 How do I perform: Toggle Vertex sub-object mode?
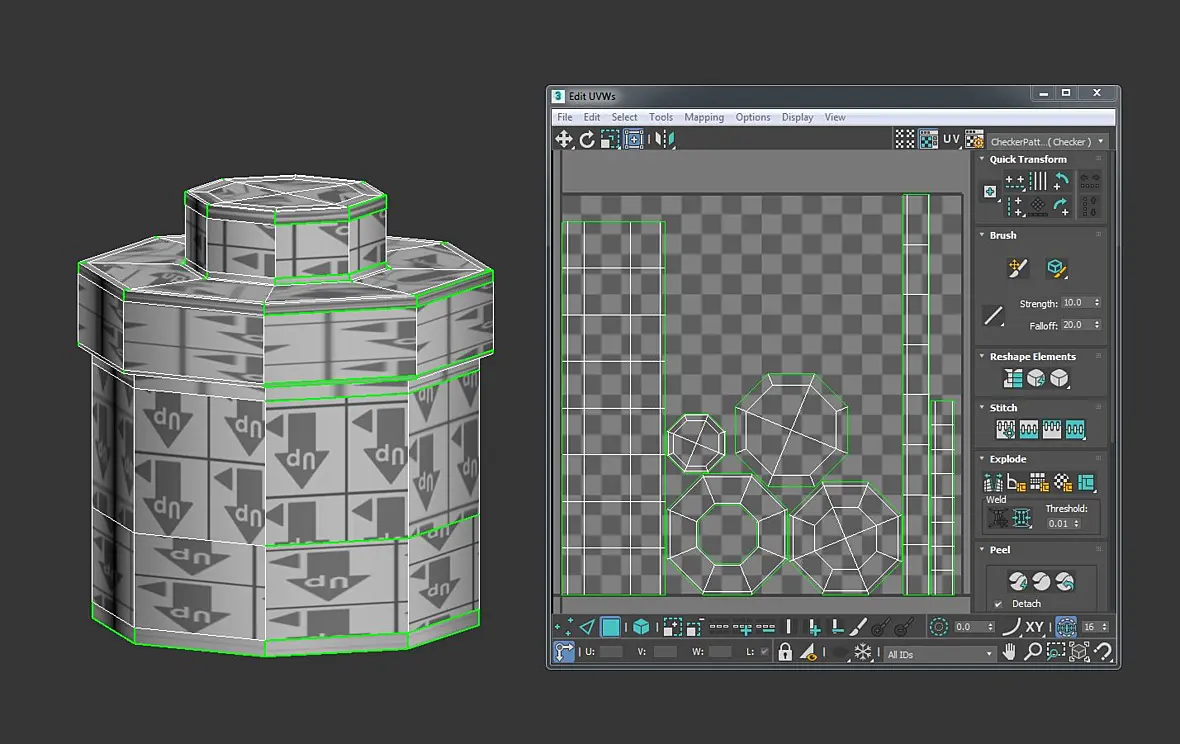(x=564, y=627)
